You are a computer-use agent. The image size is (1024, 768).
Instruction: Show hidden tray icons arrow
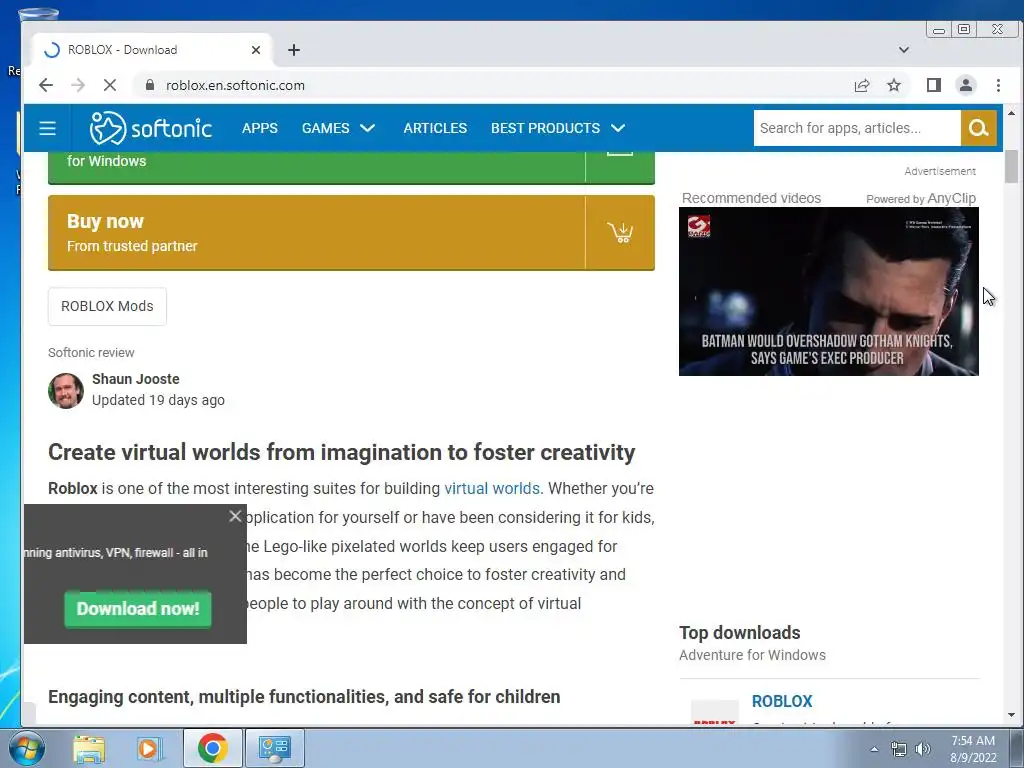[874, 749]
